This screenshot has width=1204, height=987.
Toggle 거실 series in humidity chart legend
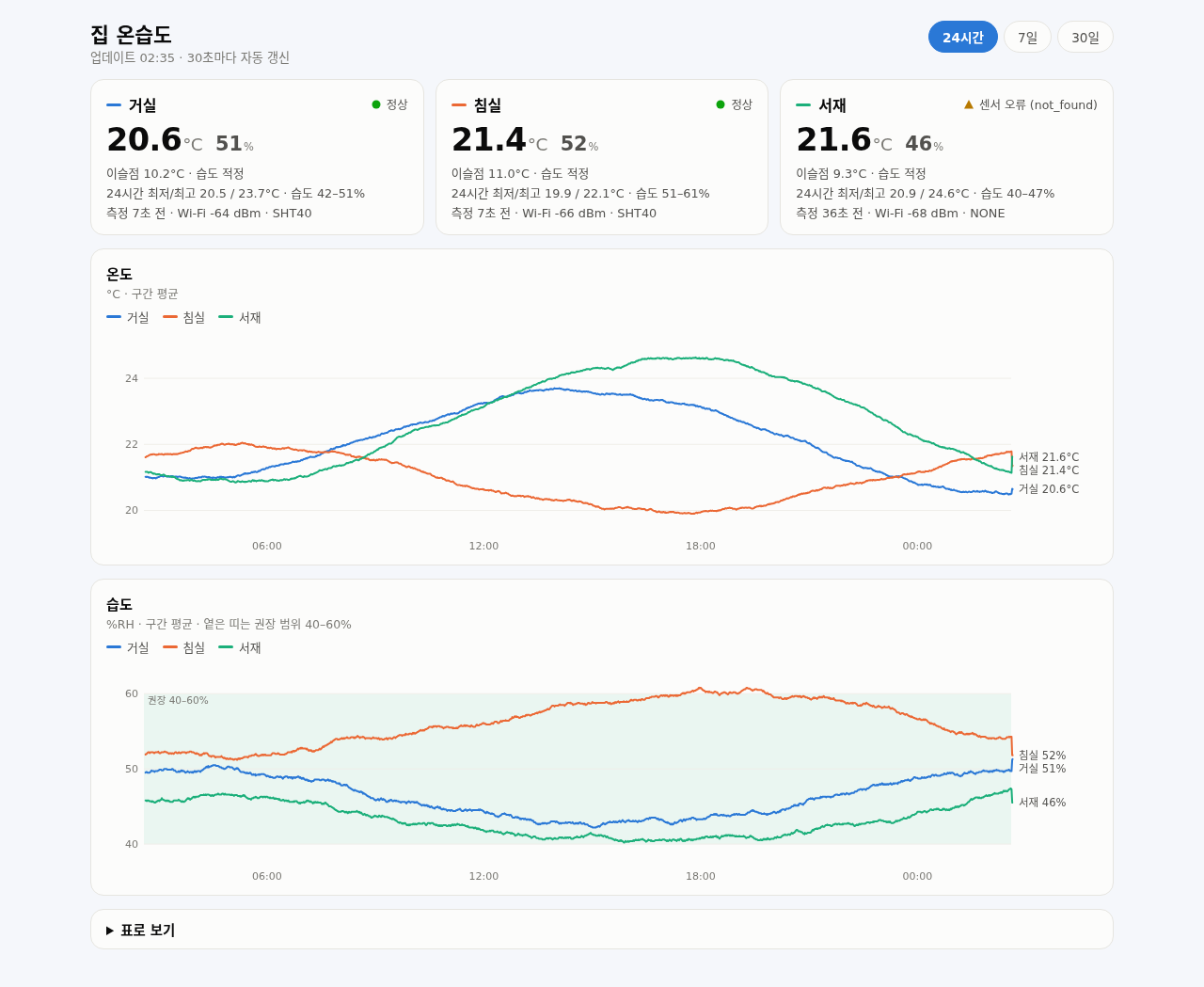[128, 647]
